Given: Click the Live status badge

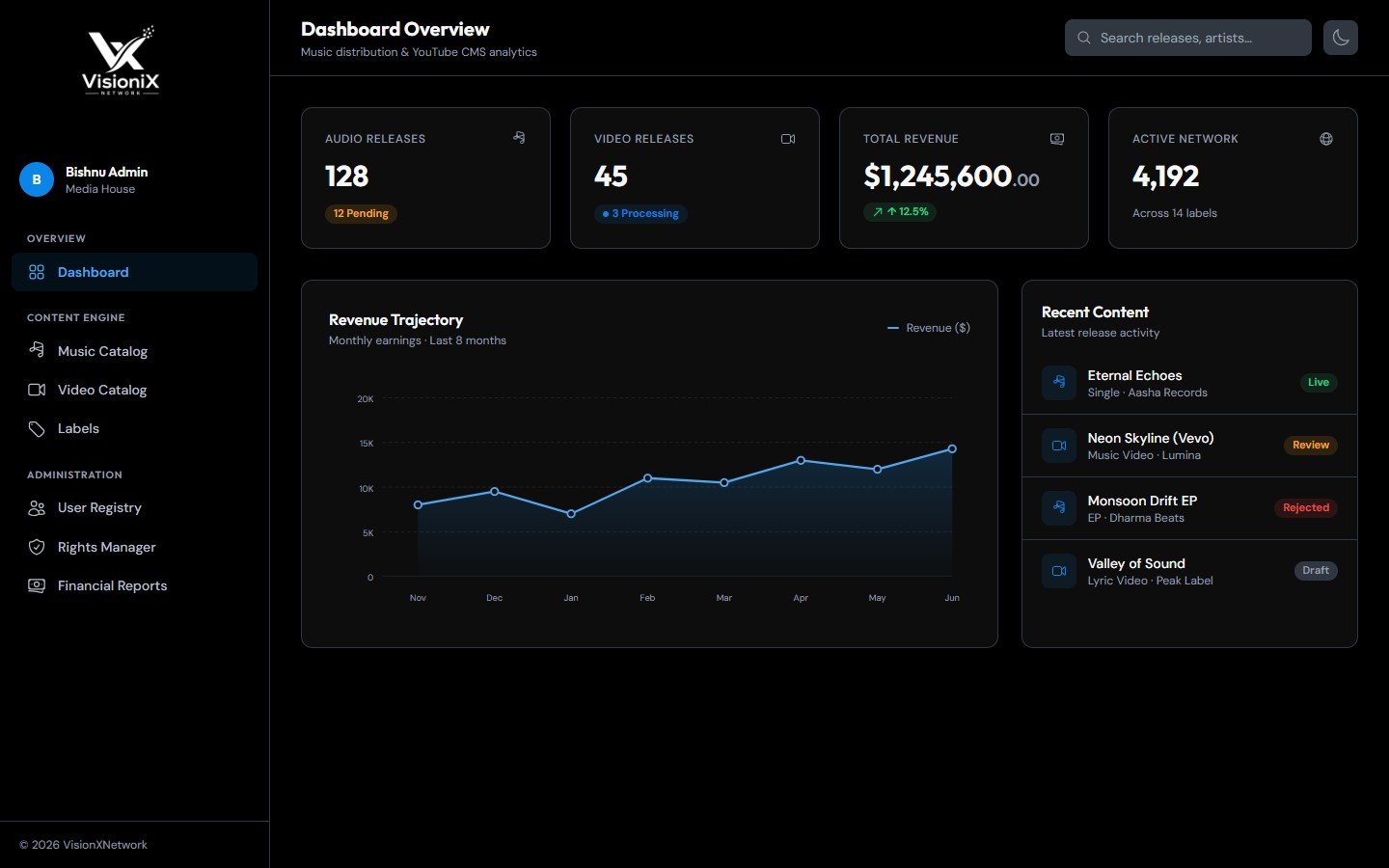Looking at the screenshot, I should (x=1319, y=383).
